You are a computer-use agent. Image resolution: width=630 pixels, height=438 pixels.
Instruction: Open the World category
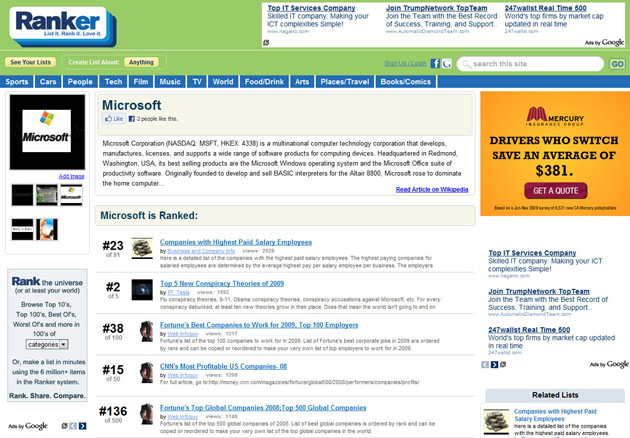coord(223,82)
